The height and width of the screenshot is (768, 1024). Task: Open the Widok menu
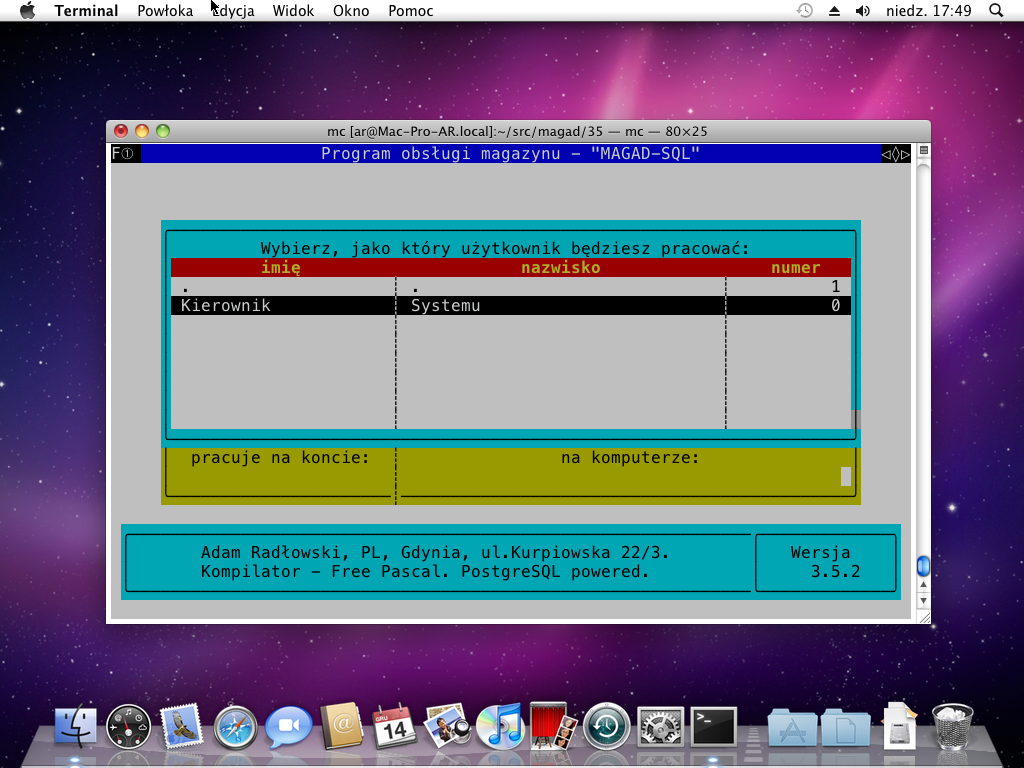[x=293, y=11]
